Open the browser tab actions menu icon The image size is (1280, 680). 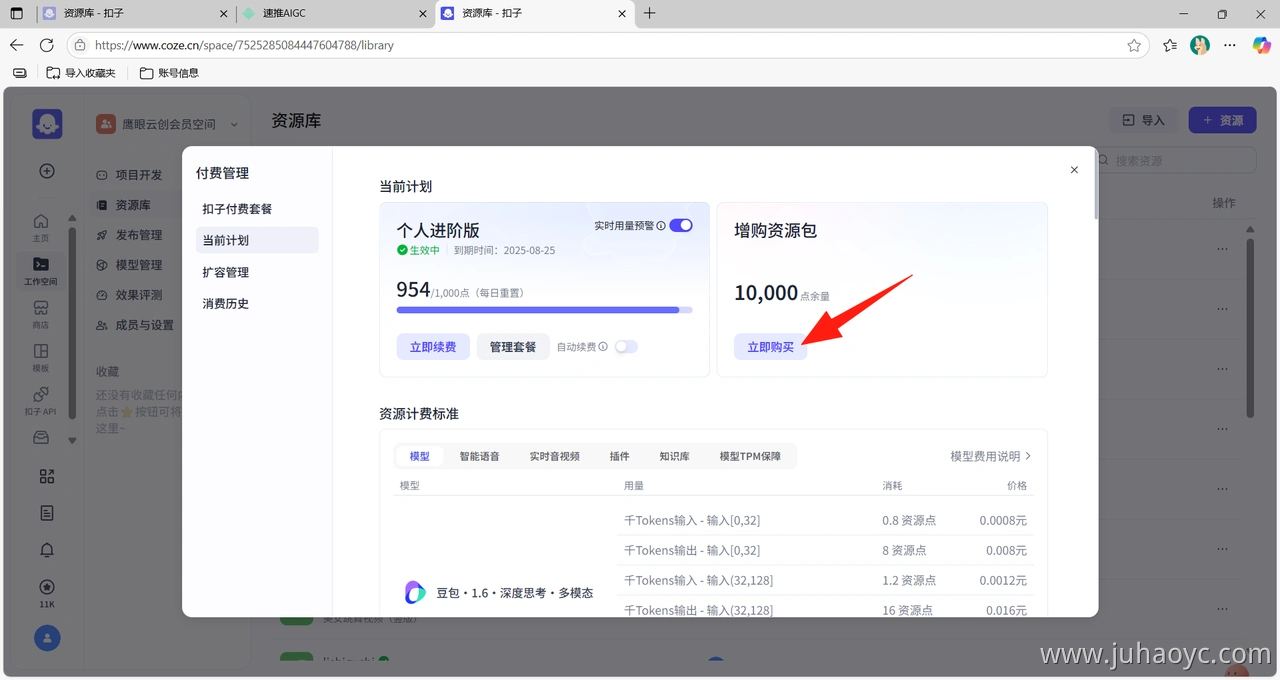pos(16,14)
